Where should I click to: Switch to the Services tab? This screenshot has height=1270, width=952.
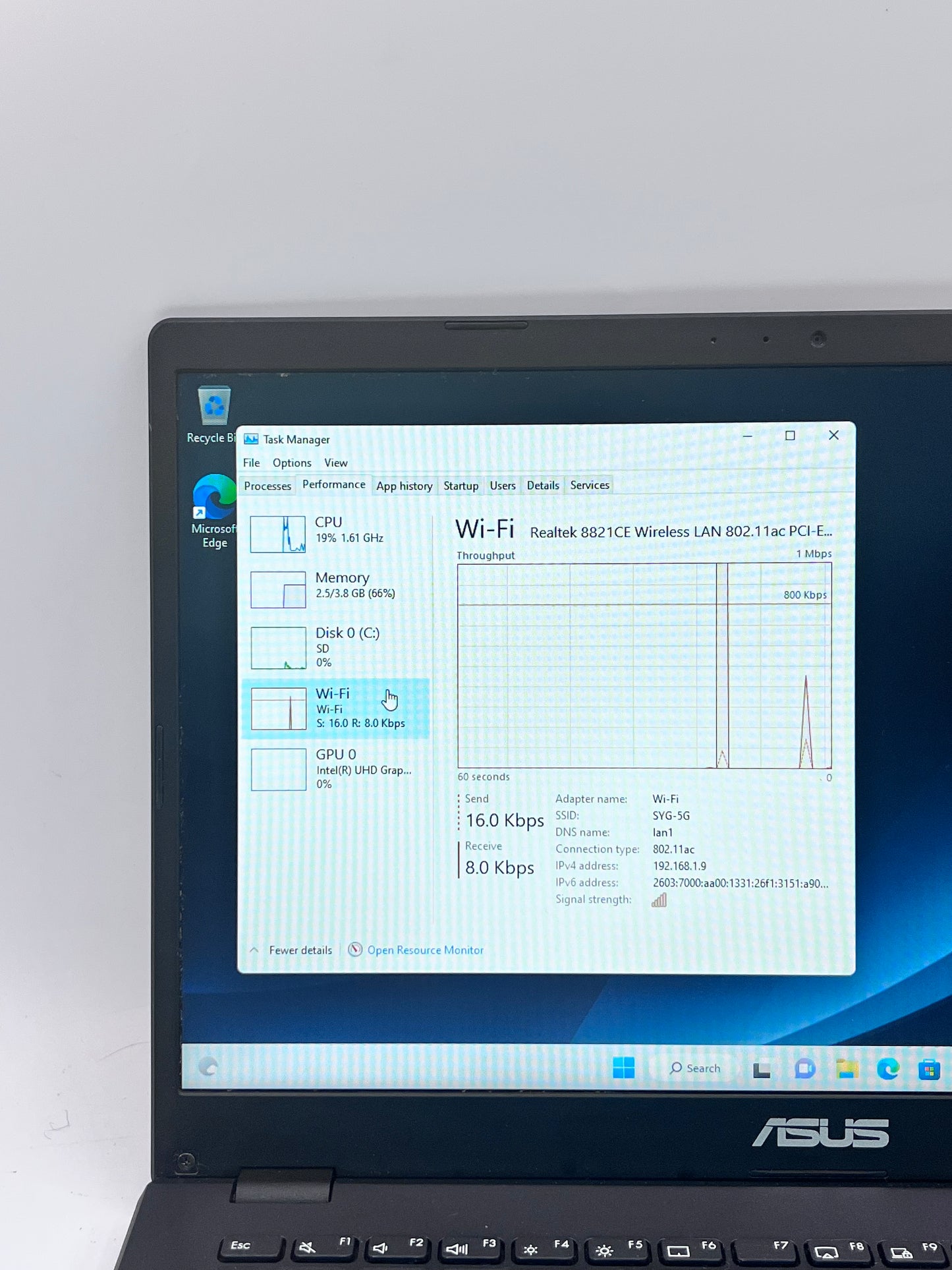click(x=590, y=486)
